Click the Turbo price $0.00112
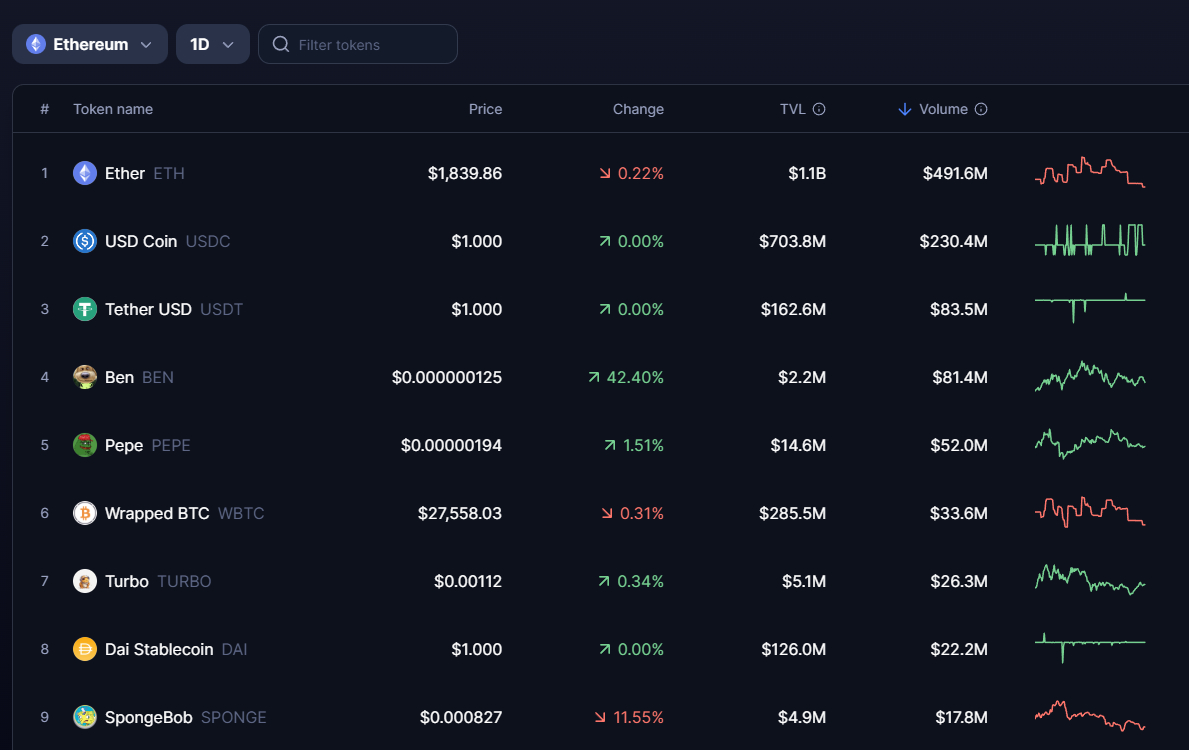The image size is (1189, 750). [468, 581]
